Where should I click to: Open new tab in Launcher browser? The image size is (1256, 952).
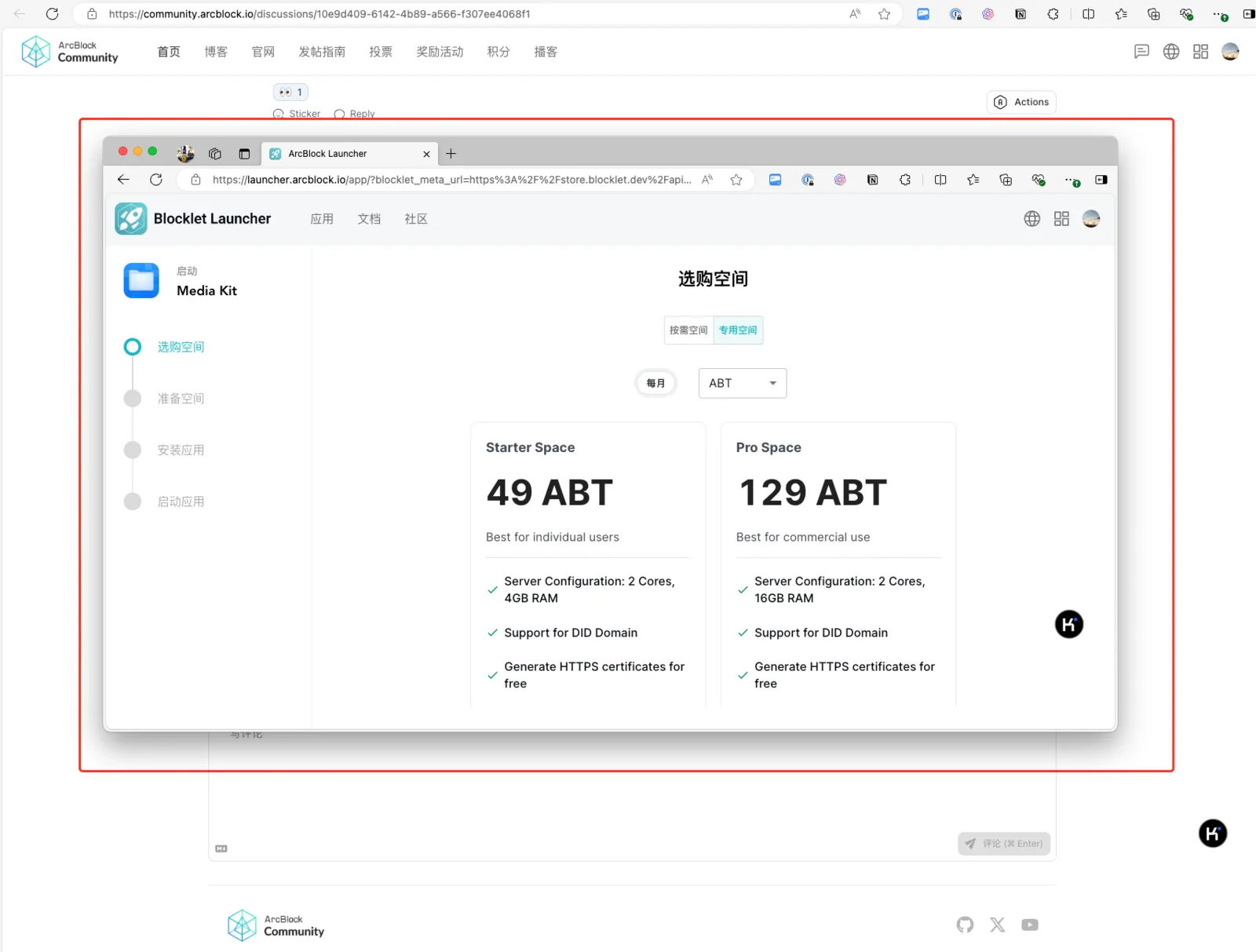pyautogui.click(x=451, y=154)
